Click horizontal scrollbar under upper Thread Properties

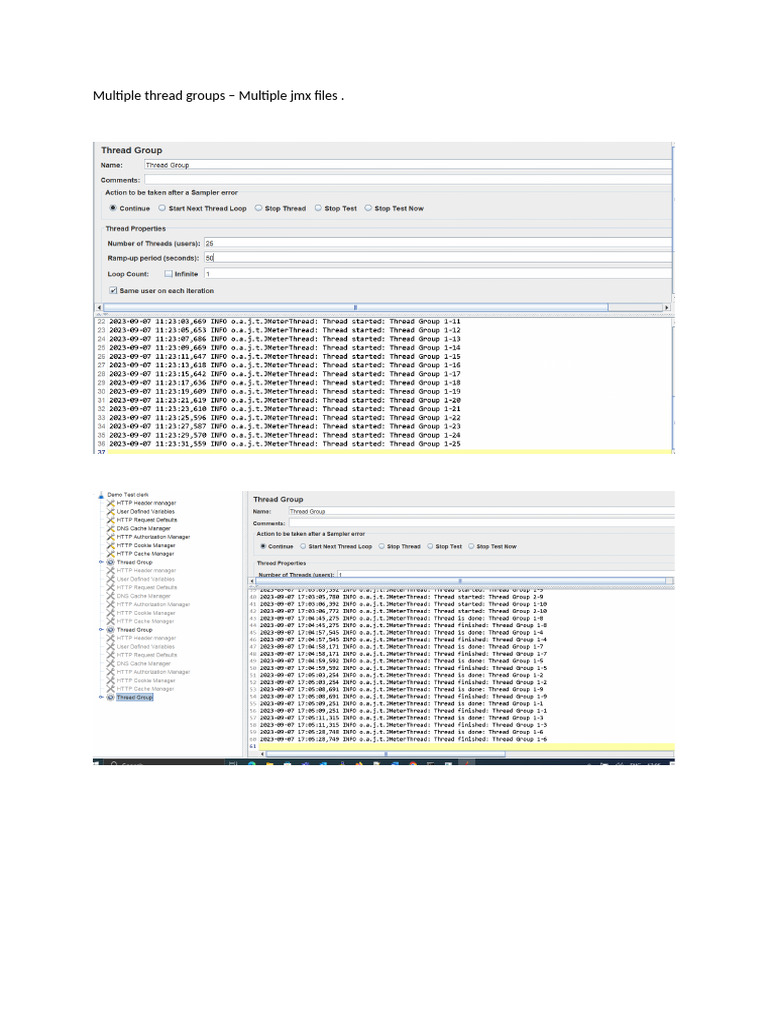click(356, 308)
